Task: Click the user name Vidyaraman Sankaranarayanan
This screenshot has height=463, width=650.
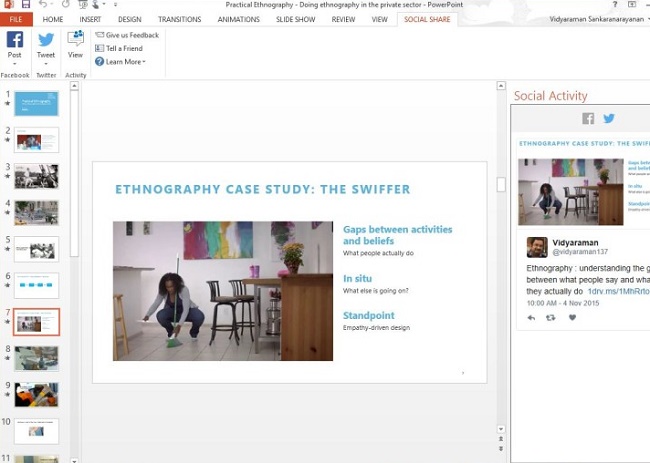Action: (597, 19)
